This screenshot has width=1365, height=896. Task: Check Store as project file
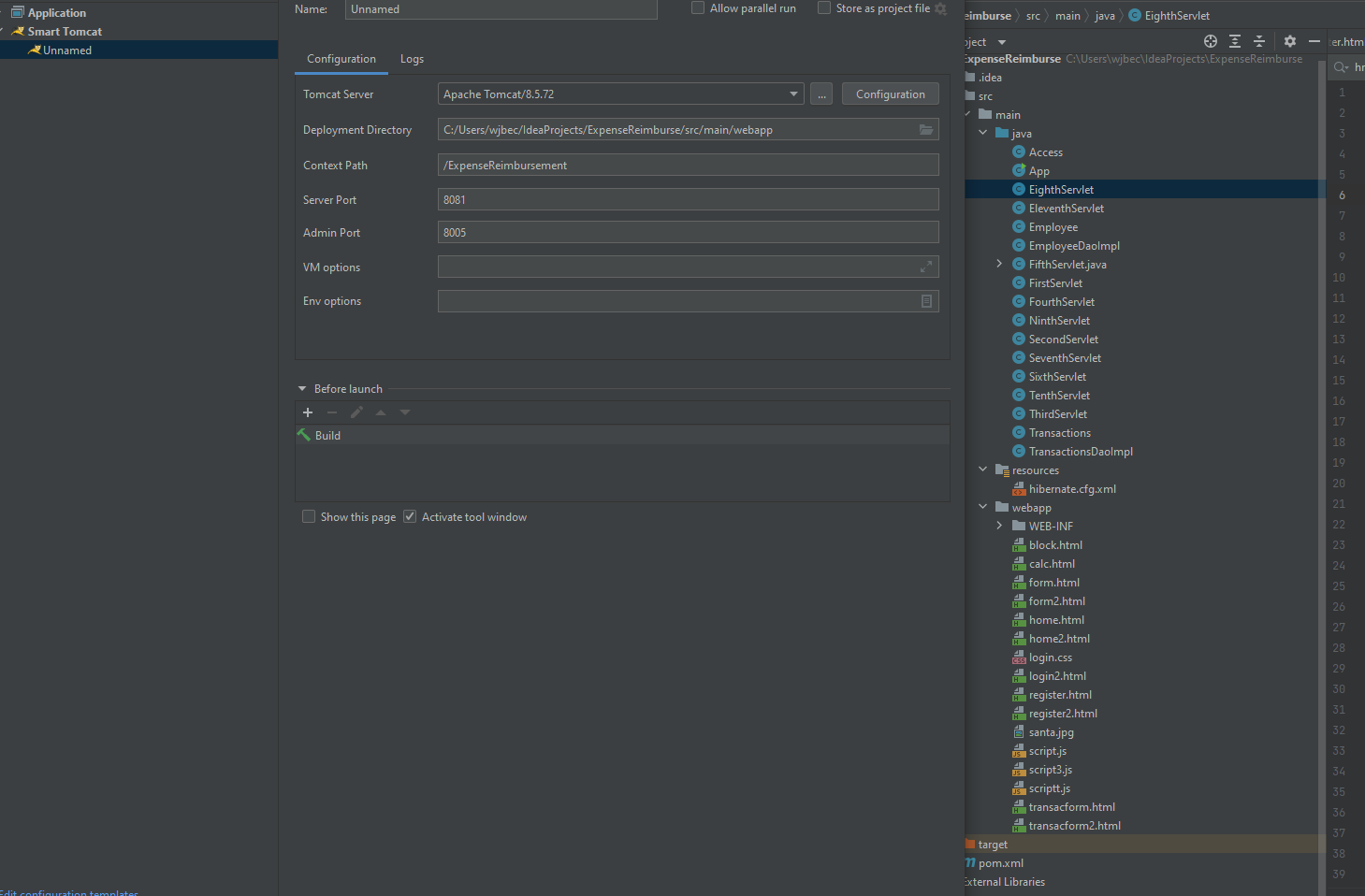tap(824, 7)
